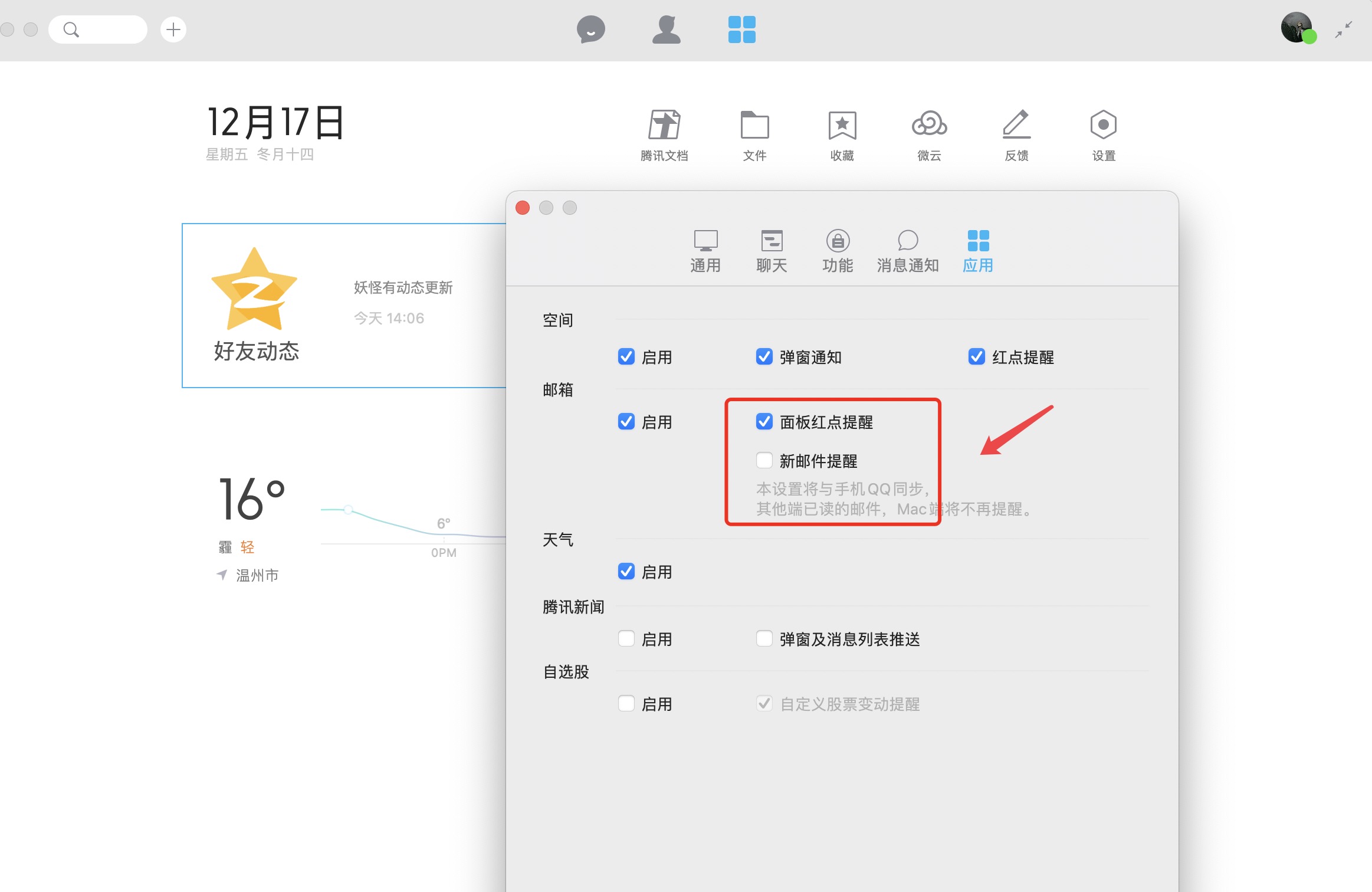This screenshot has width=1372, height=892.
Task: Open the contacts person icon
Action: [x=666, y=29]
